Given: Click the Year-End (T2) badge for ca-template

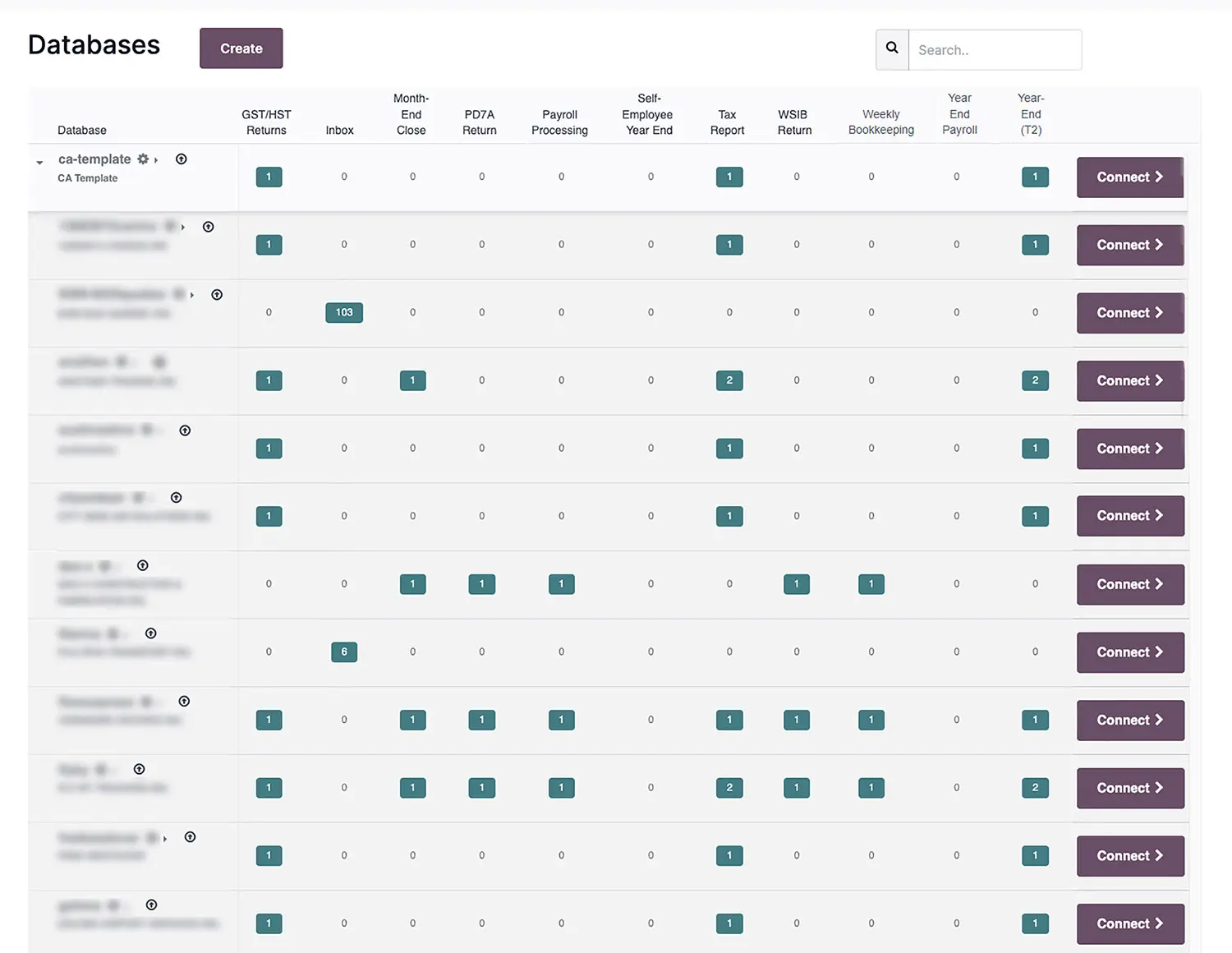Looking at the screenshot, I should pyautogui.click(x=1035, y=177).
